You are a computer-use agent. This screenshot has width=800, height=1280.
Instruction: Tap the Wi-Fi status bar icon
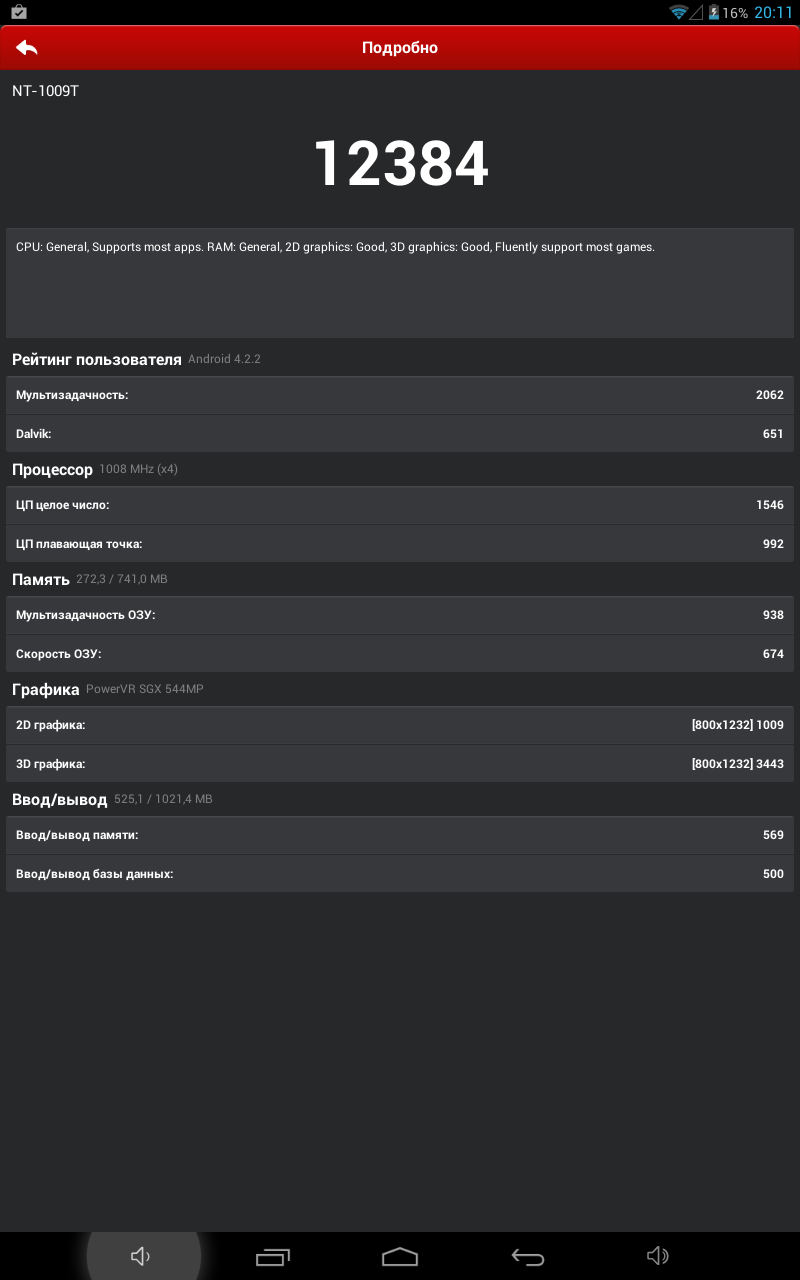679,13
